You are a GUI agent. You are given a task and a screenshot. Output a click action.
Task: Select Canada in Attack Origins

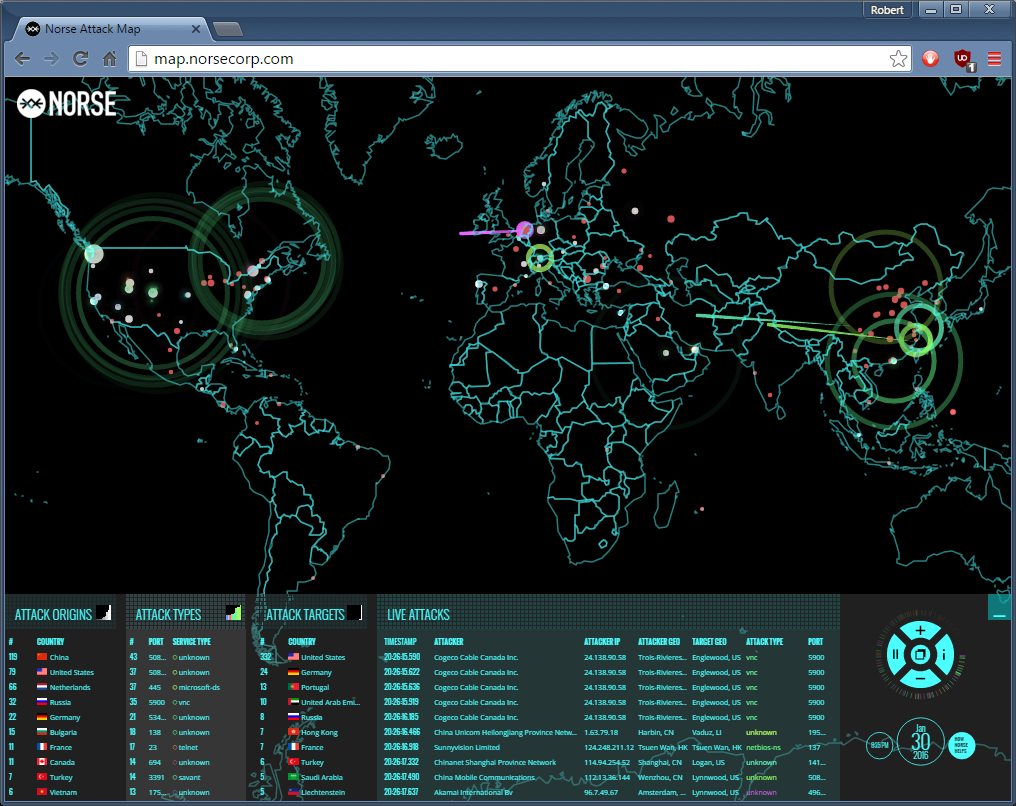pos(60,762)
